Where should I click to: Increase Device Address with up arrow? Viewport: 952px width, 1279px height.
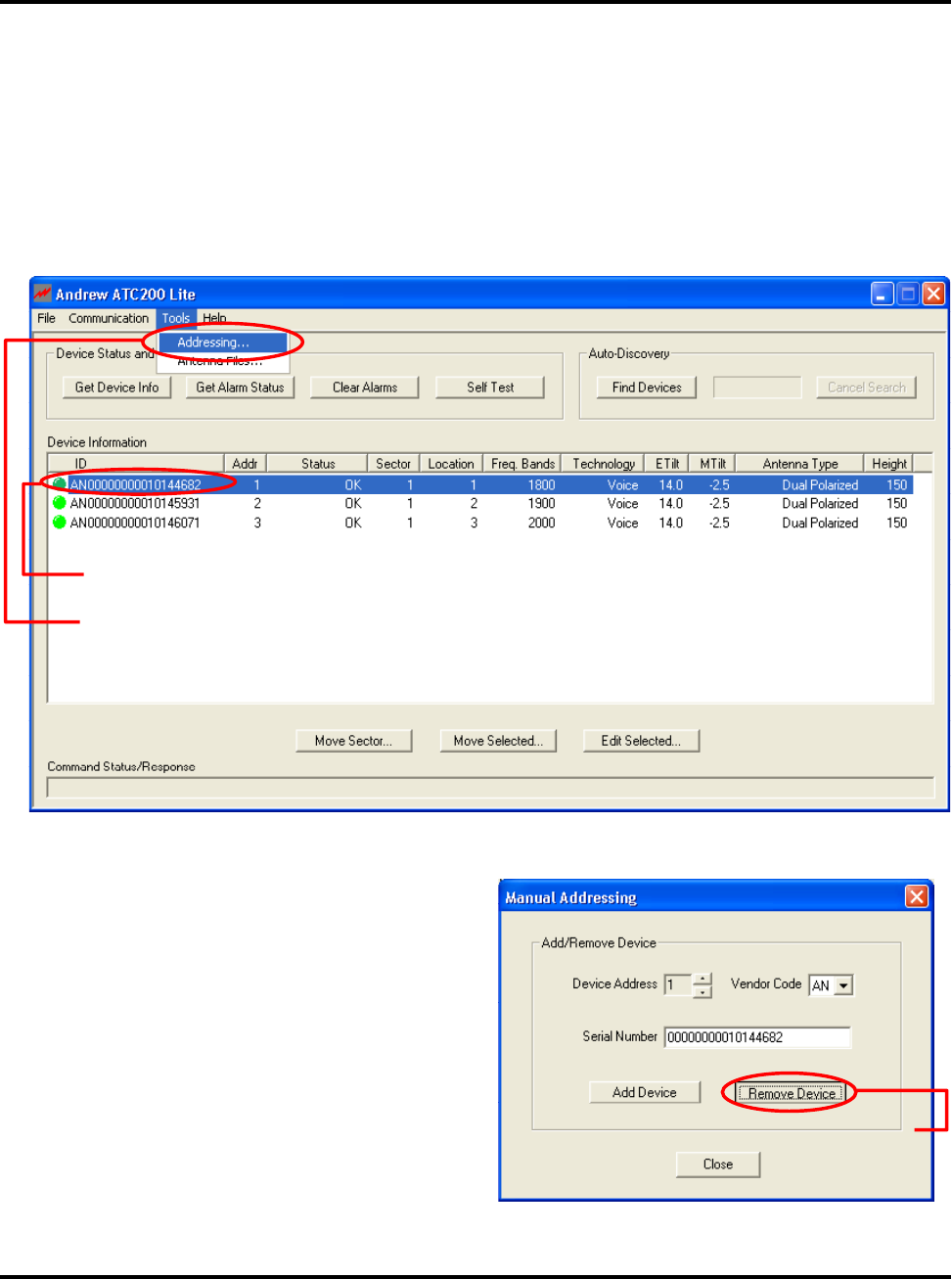pos(702,980)
